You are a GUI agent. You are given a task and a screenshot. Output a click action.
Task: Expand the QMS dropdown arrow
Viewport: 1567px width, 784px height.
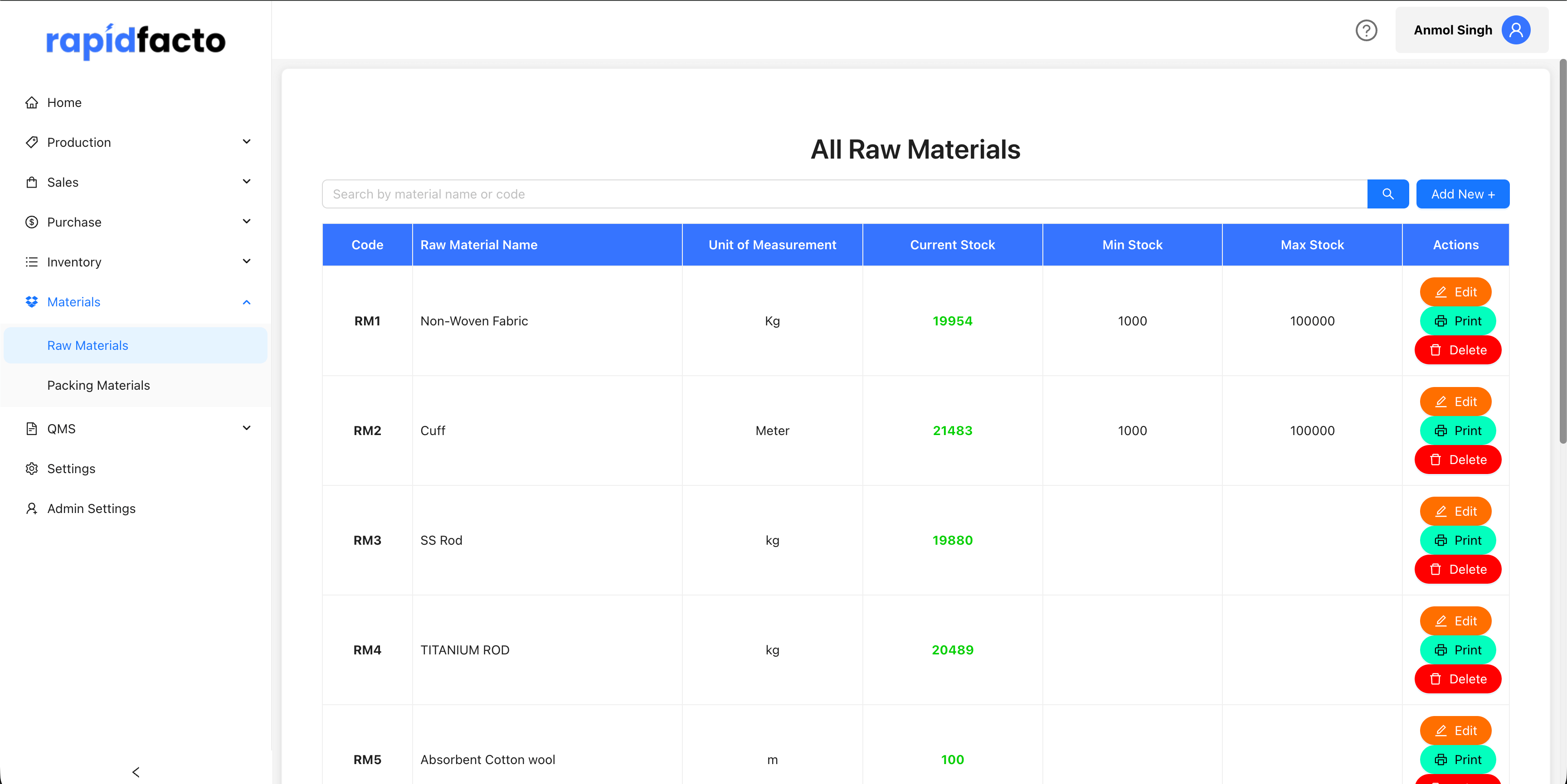pyautogui.click(x=246, y=428)
